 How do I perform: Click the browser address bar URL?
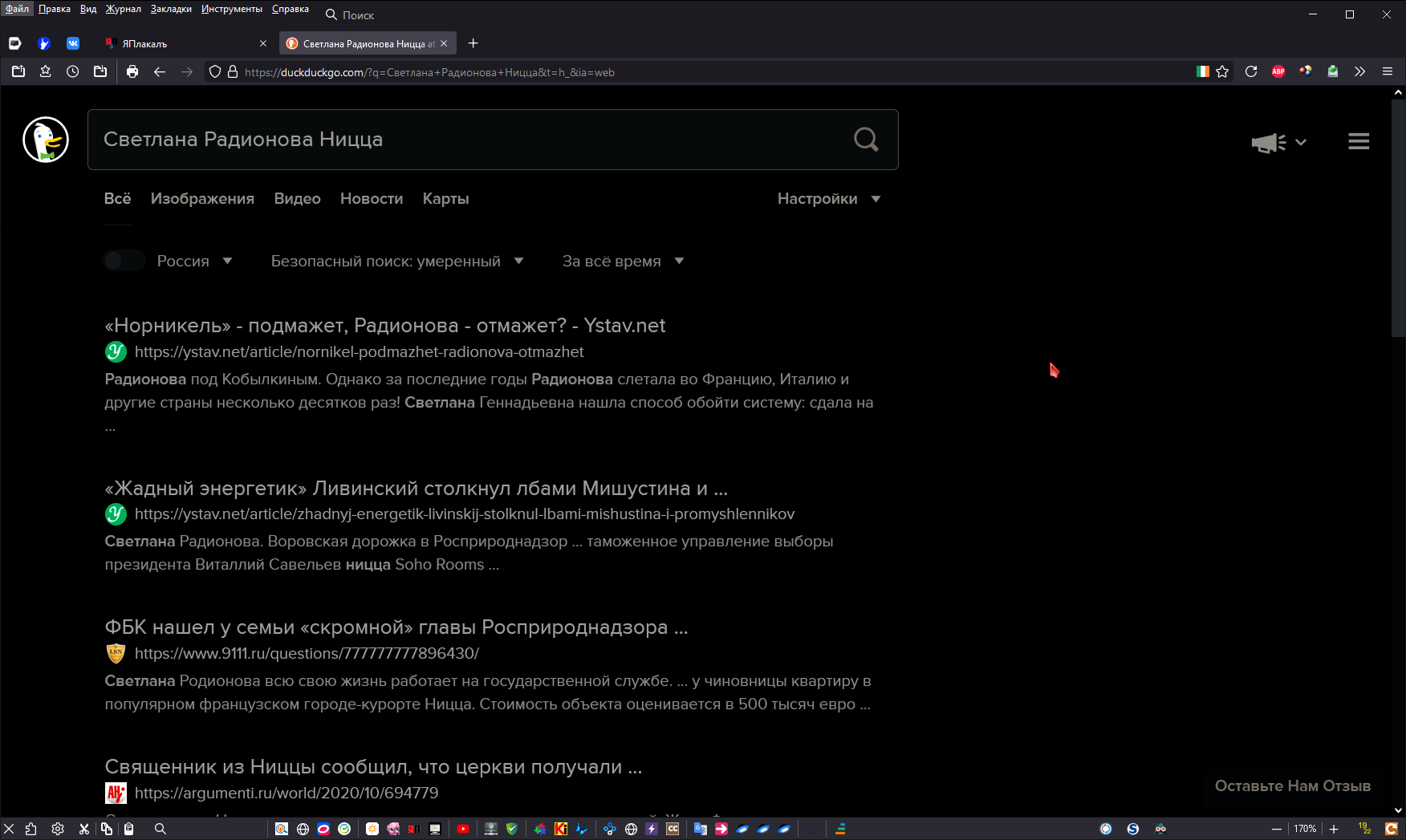[429, 71]
